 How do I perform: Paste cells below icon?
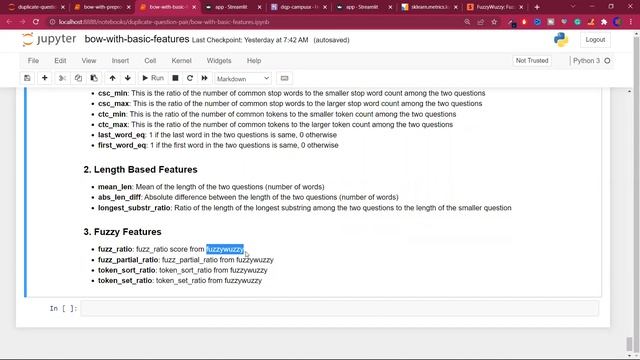tap(94, 78)
